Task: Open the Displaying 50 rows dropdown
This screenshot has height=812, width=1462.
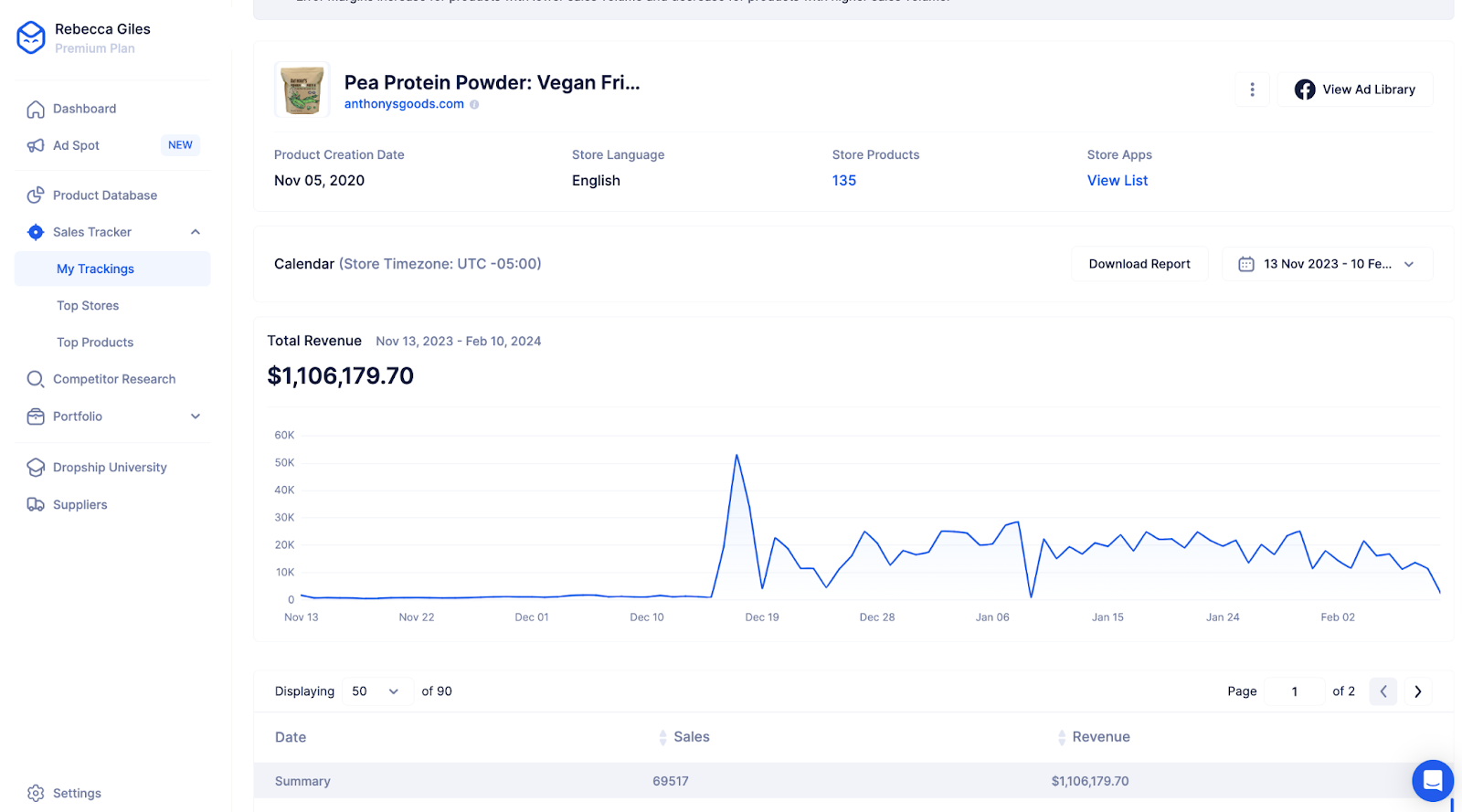Action: pos(375,691)
